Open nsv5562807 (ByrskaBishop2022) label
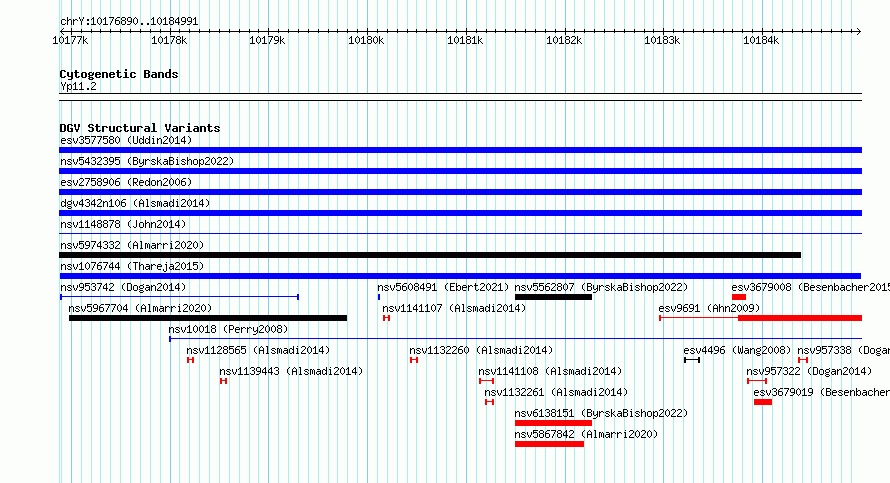The height and width of the screenshot is (483, 890). coord(601,287)
